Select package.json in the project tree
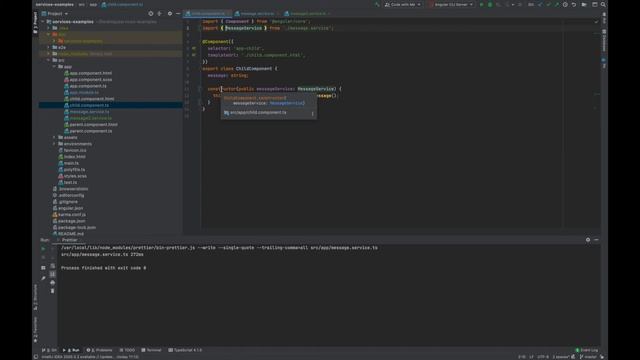 pyautogui.click(x=71, y=221)
